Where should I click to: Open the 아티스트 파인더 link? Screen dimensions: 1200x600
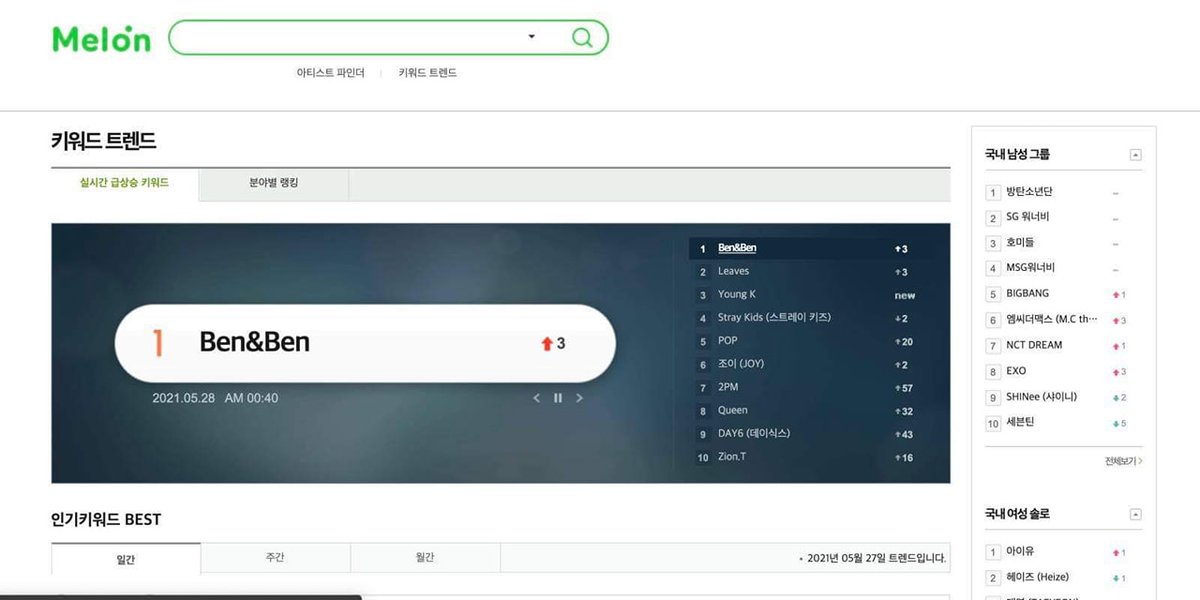[x=331, y=73]
